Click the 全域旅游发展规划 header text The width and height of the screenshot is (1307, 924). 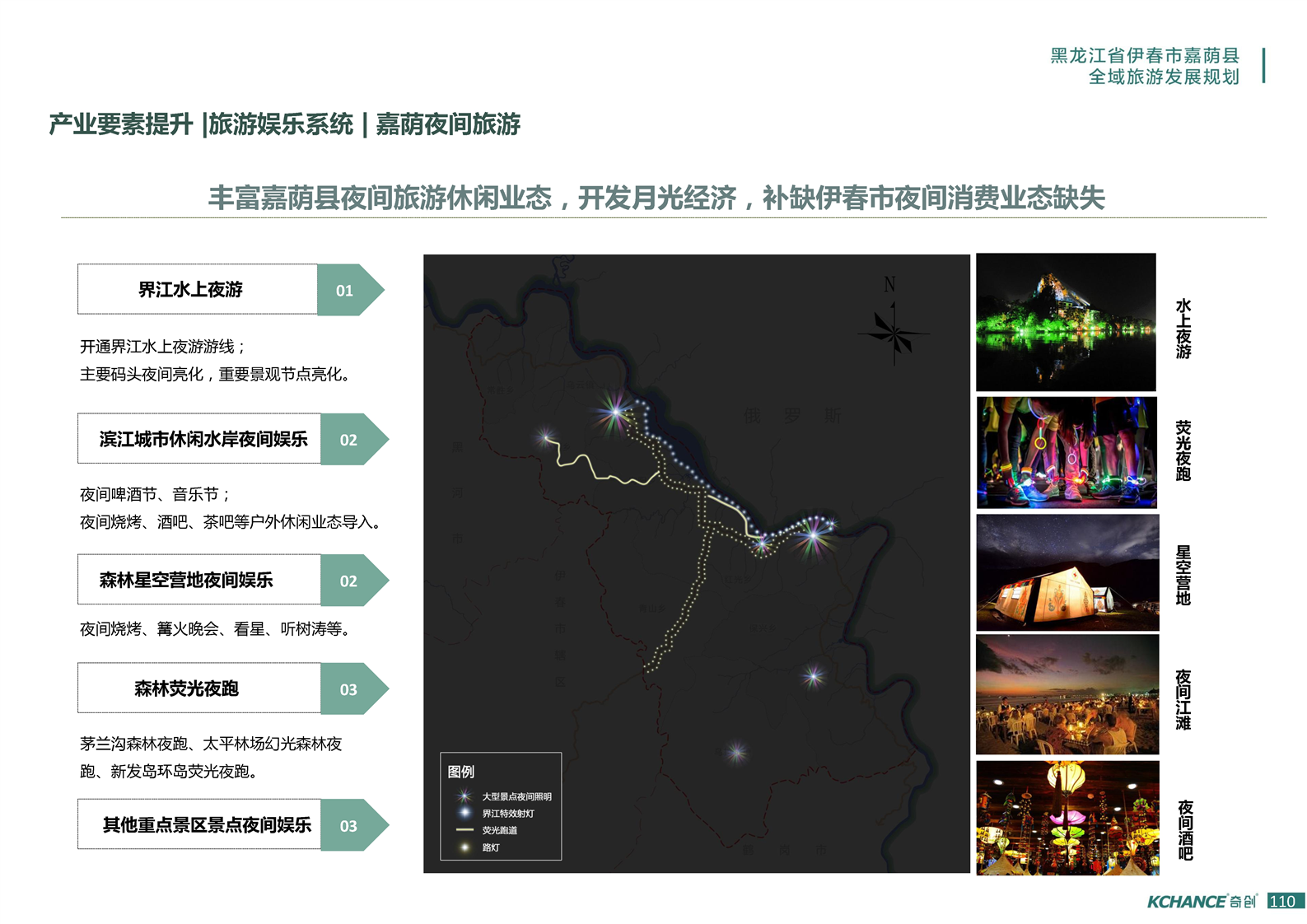(x=1164, y=77)
